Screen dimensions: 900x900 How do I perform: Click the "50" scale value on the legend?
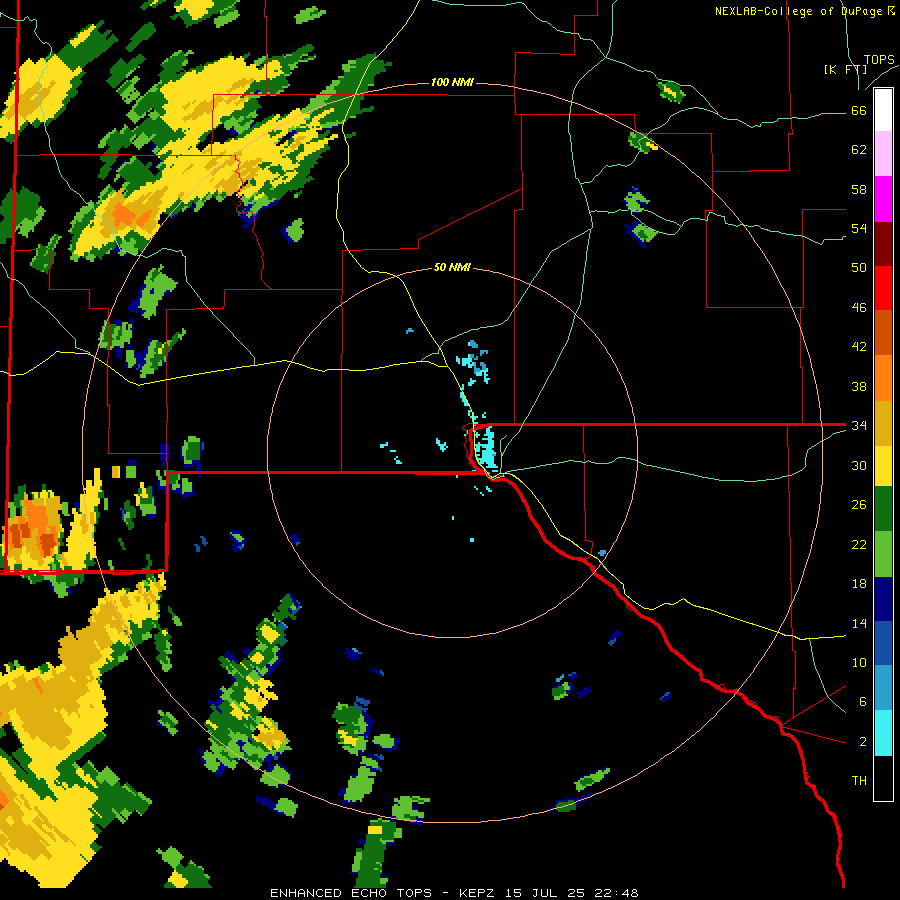pyautogui.click(x=859, y=268)
